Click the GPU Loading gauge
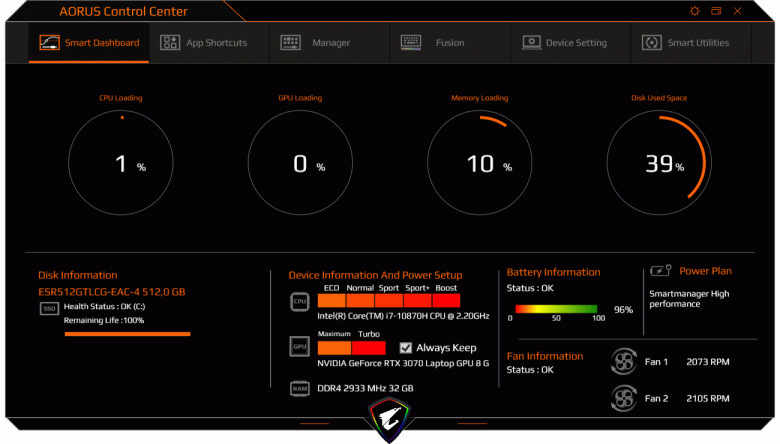Screen dimensions: 780x444 pyautogui.click(x=300, y=163)
